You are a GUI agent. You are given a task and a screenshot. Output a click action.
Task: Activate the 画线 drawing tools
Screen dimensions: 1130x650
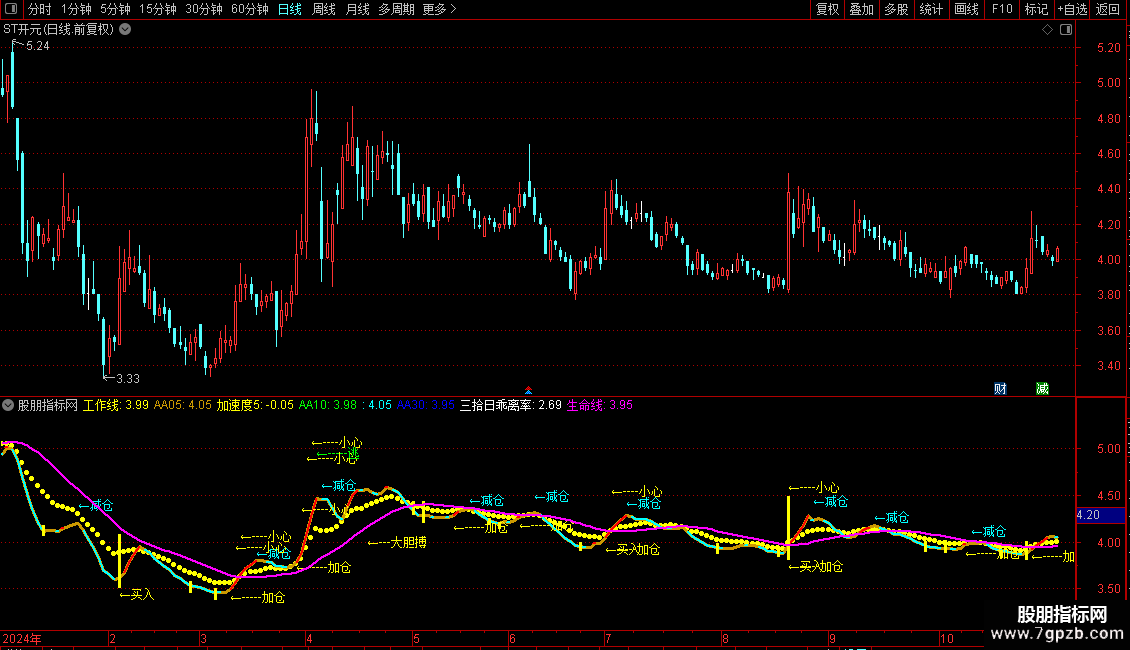point(966,9)
